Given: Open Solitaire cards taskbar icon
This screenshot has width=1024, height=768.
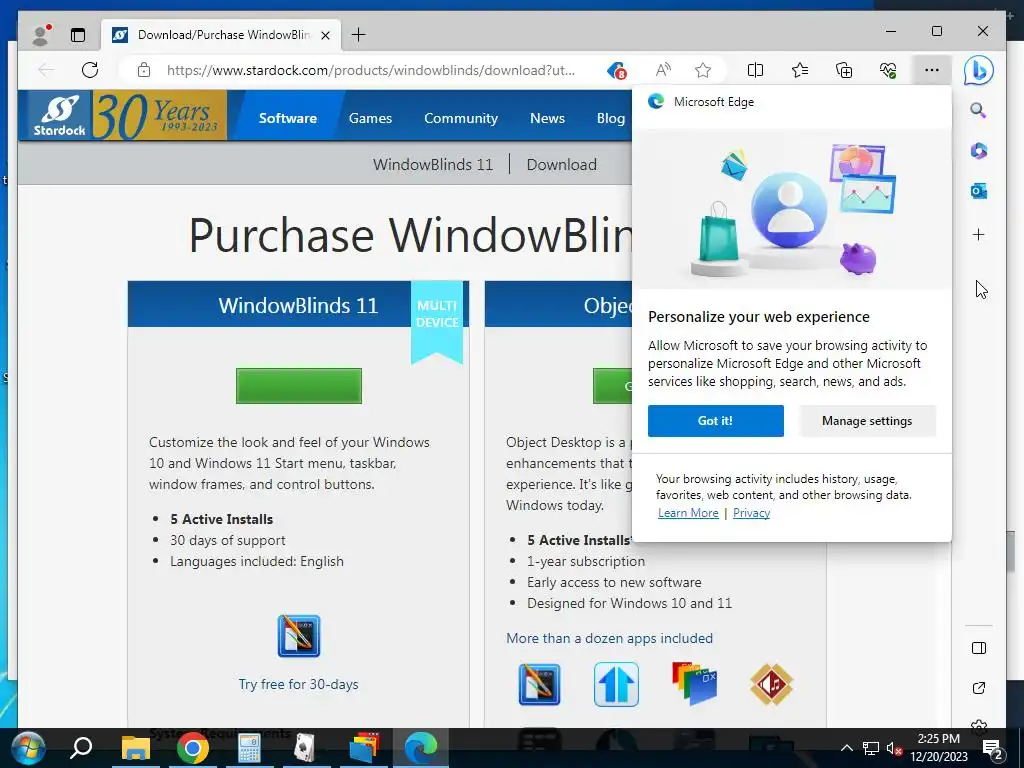Looking at the screenshot, I should [304, 748].
